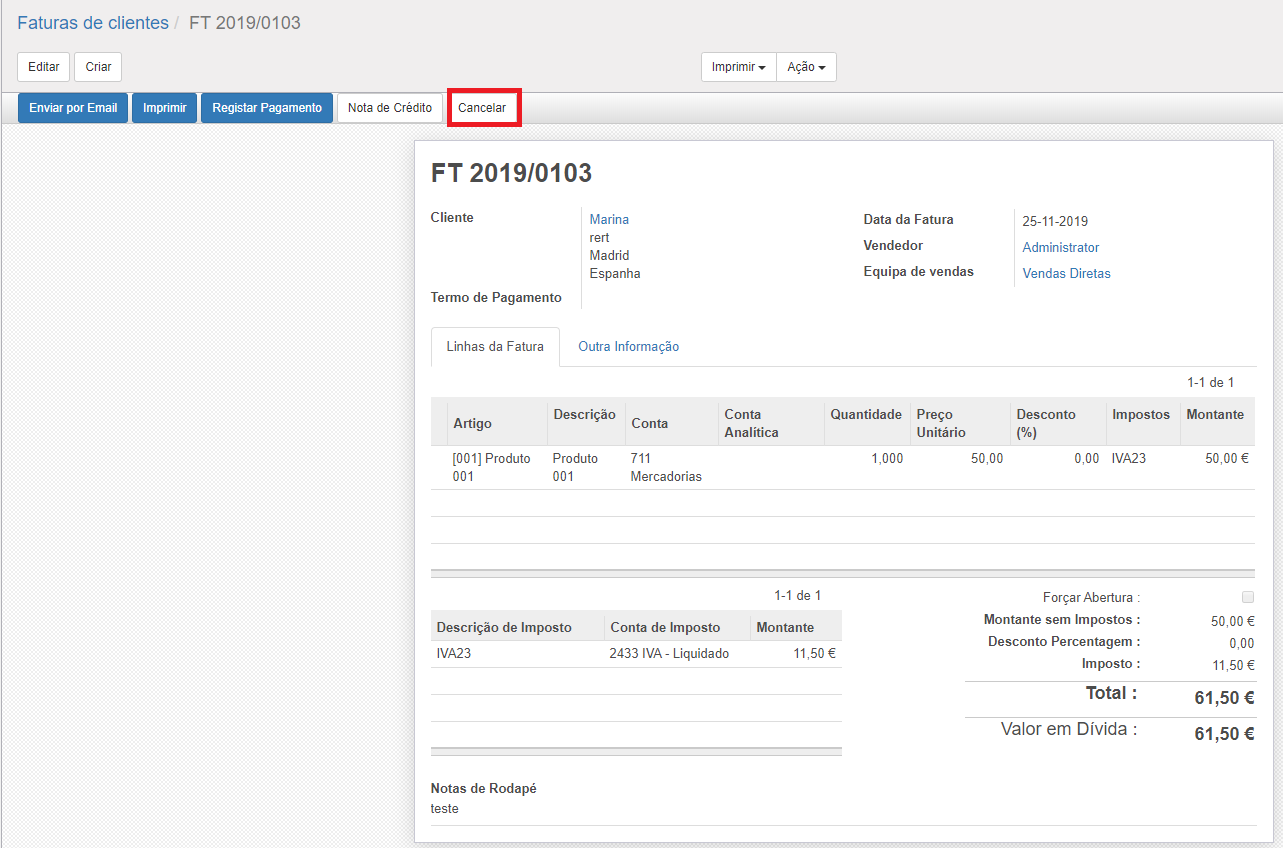1283x848 pixels.
Task: Click the Editar button
Action: point(43,67)
